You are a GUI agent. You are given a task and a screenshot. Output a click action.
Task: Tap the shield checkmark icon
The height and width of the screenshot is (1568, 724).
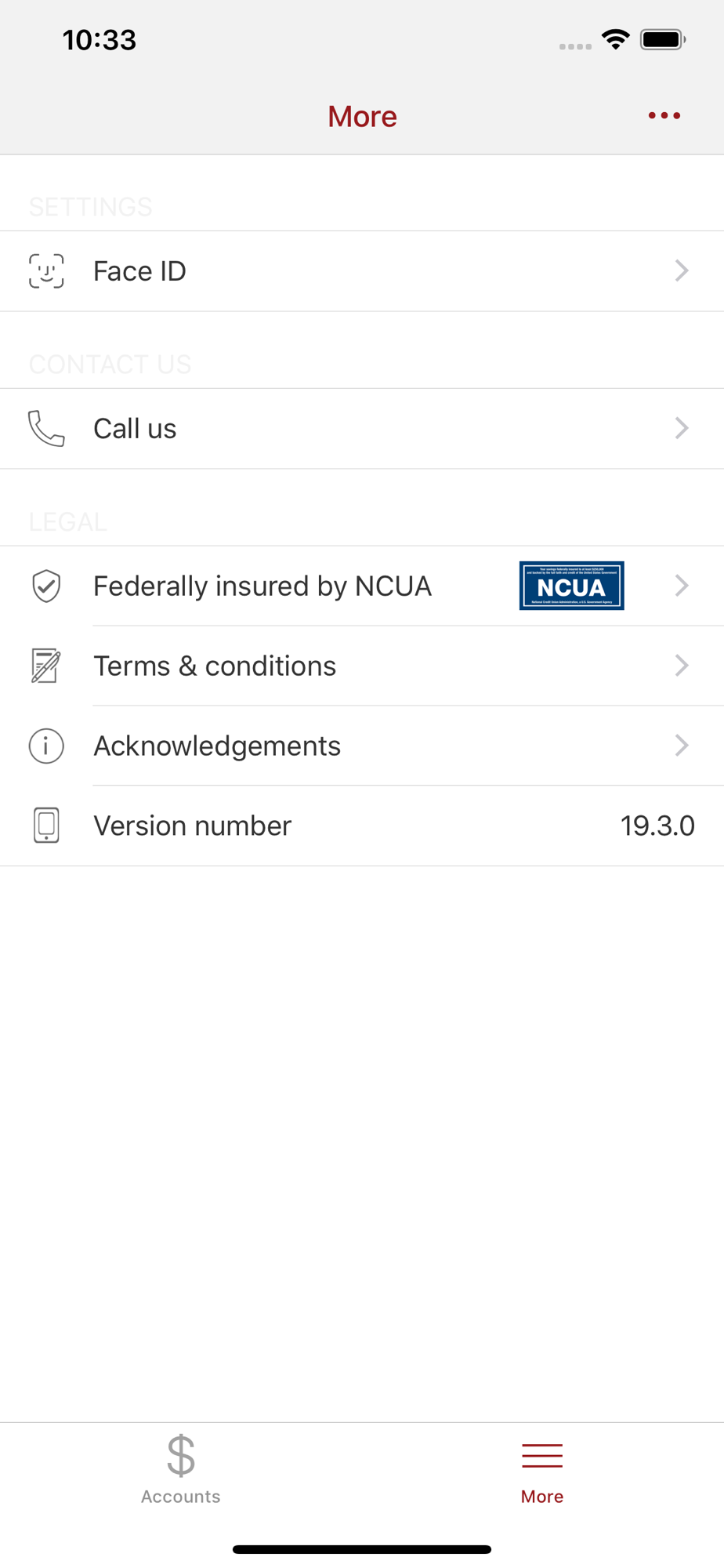coord(46,586)
